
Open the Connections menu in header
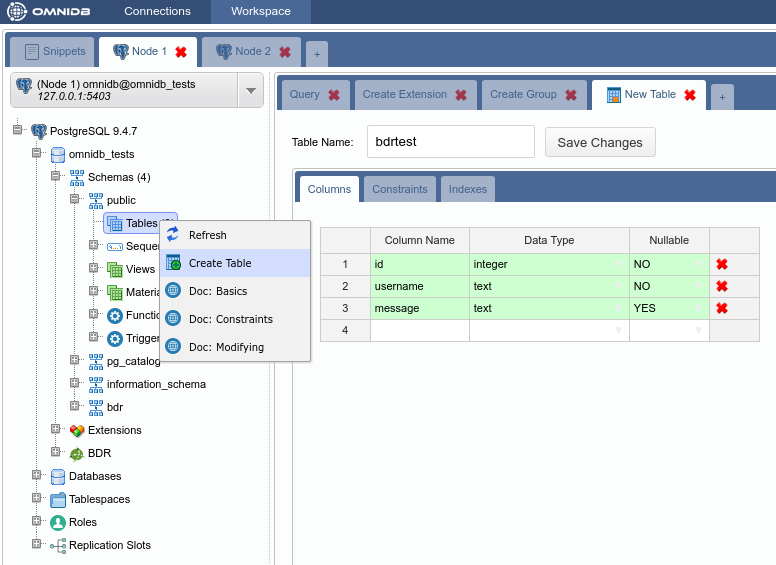pyautogui.click(x=157, y=11)
